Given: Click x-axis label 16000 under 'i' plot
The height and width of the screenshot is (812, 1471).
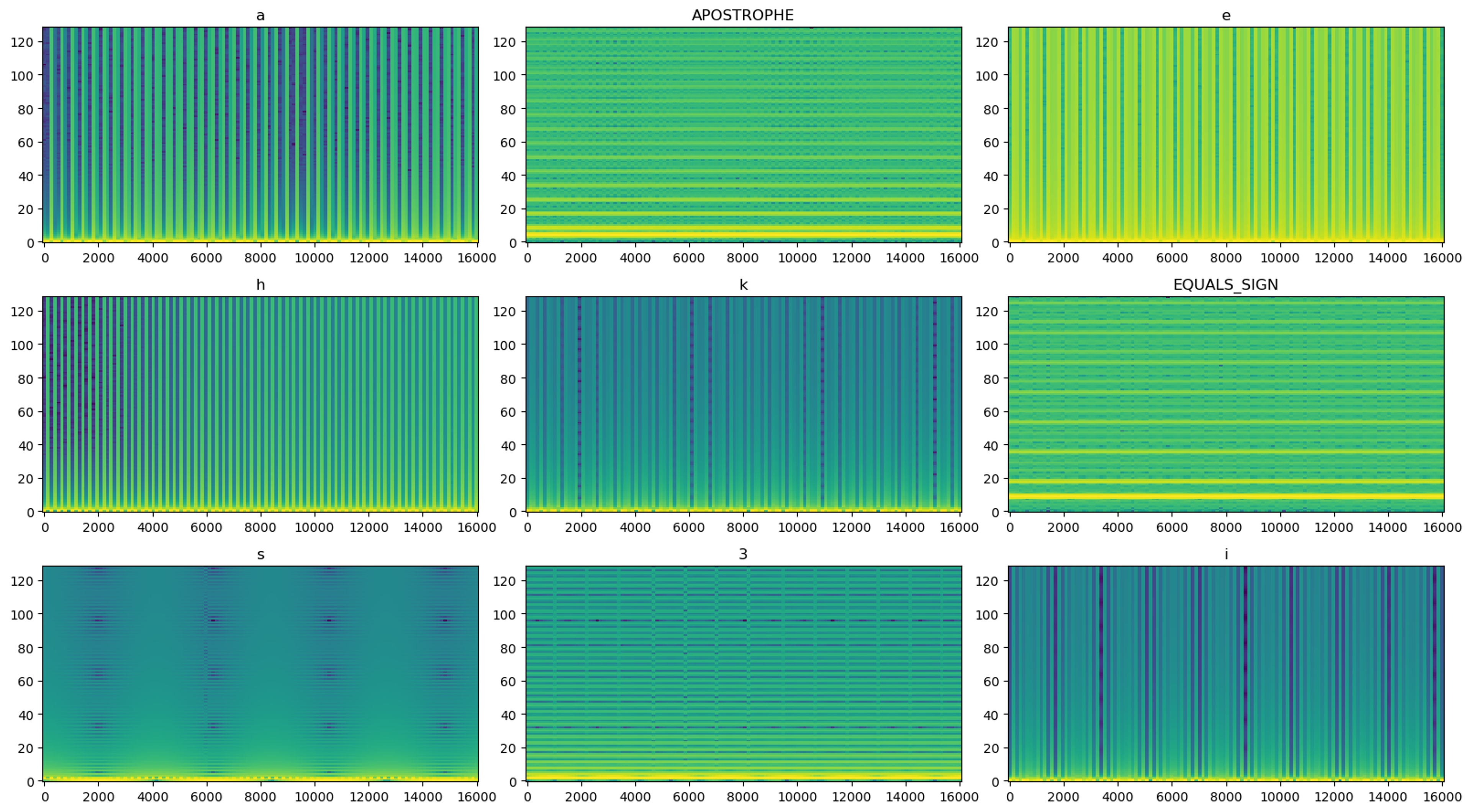Looking at the screenshot, I should (x=1442, y=797).
